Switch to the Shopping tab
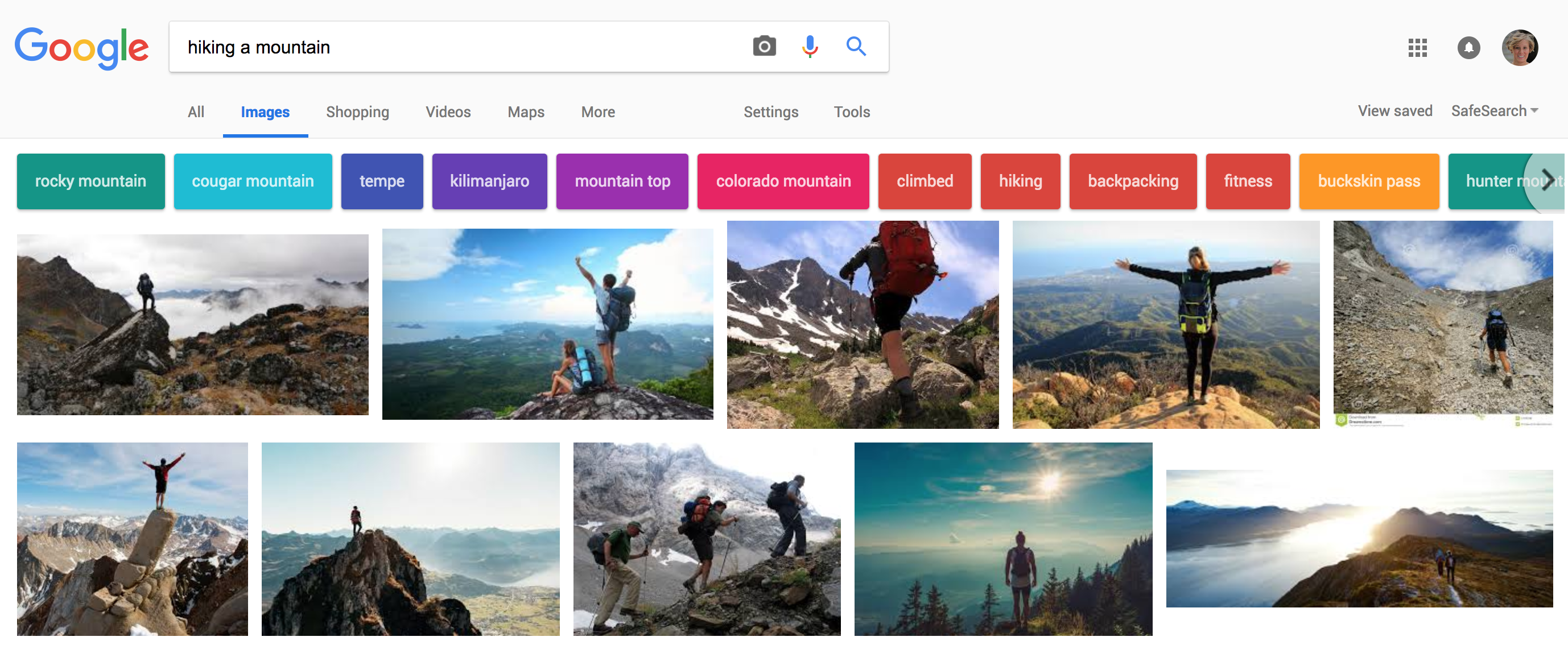 [357, 112]
